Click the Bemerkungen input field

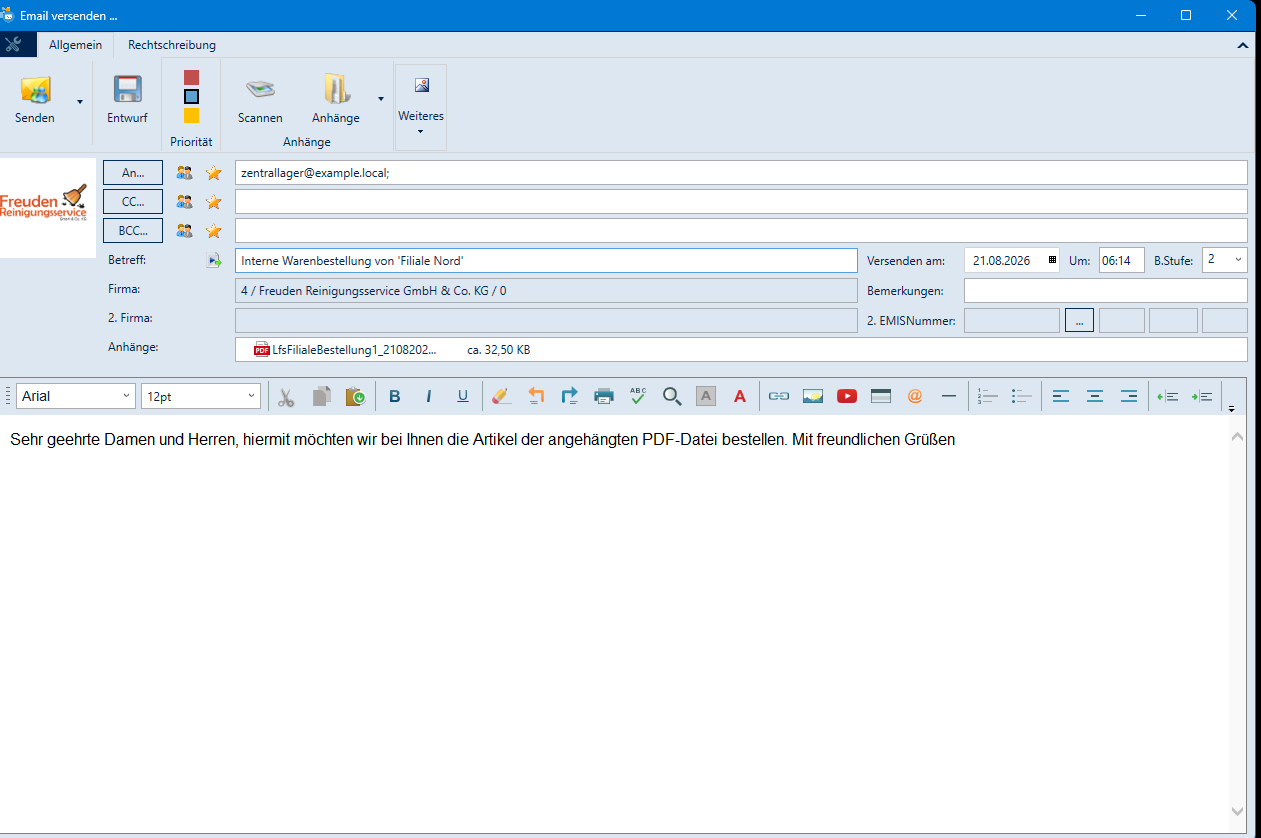tap(1106, 290)
